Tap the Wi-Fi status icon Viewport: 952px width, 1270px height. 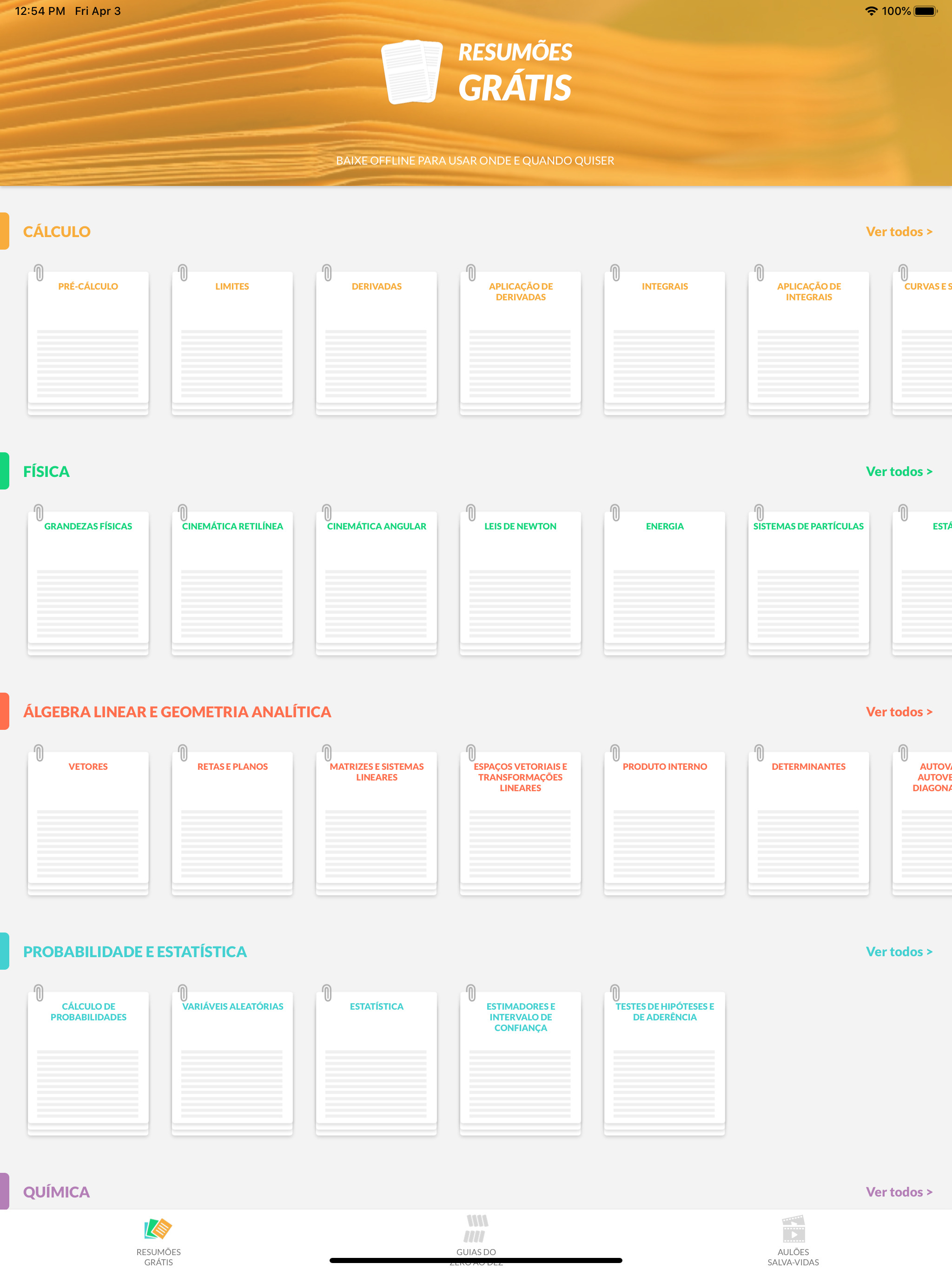[871, 11]
